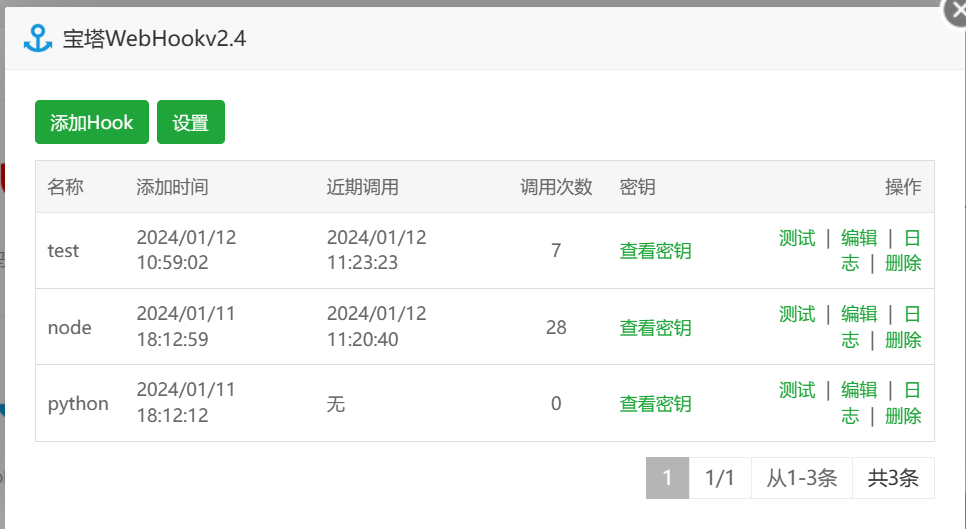Run 测试 for the python hook
This screenshot has height=529, width=966.
click(x=797, y=390)
